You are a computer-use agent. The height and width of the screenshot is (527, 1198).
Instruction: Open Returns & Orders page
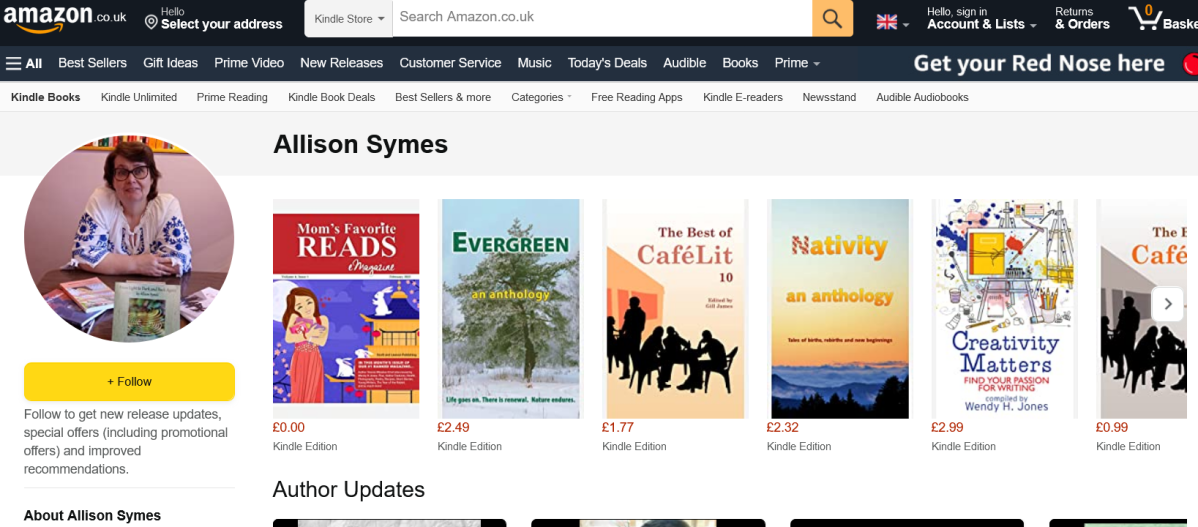[1082, 18]
